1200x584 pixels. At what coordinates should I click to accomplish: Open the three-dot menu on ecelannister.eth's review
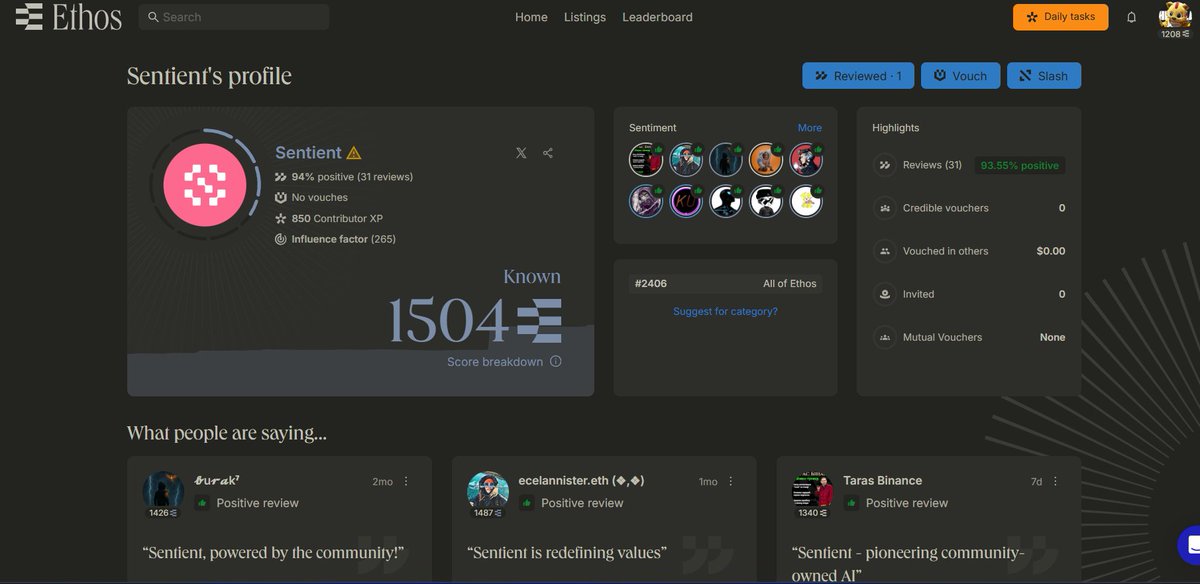click(x=729, y=480)
